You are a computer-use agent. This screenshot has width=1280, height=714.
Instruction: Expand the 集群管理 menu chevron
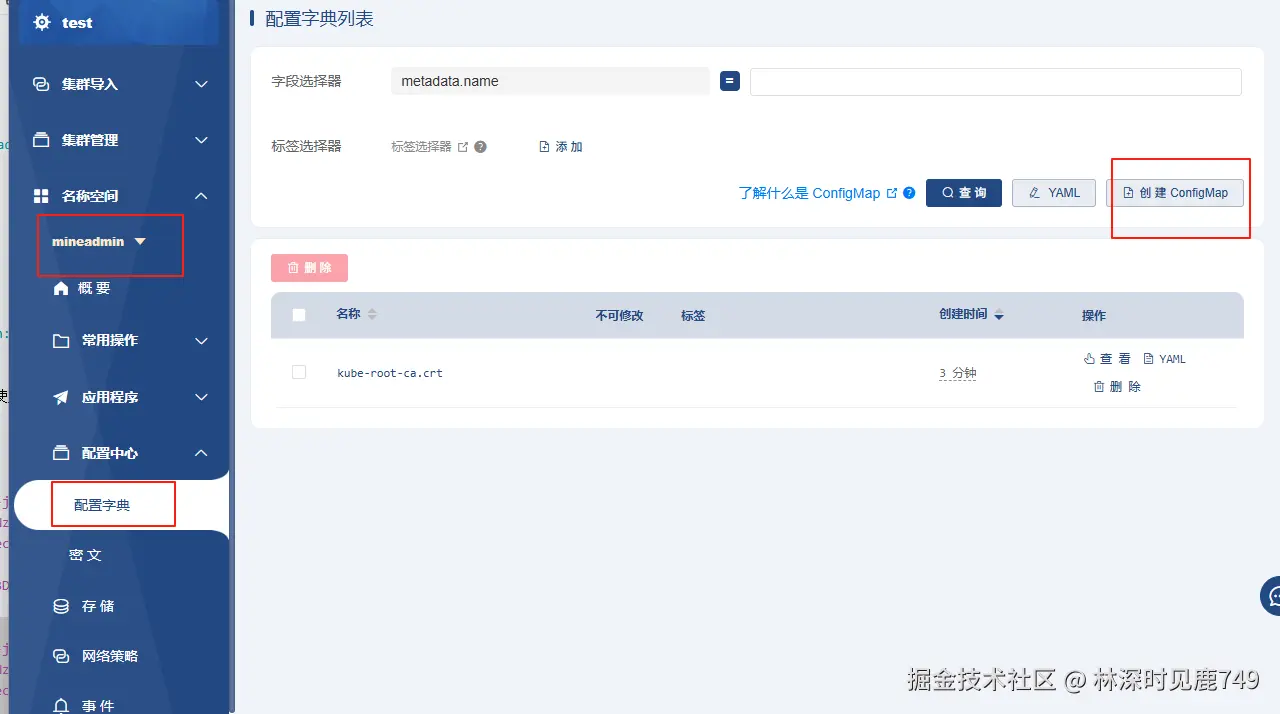tap(201, 140)
